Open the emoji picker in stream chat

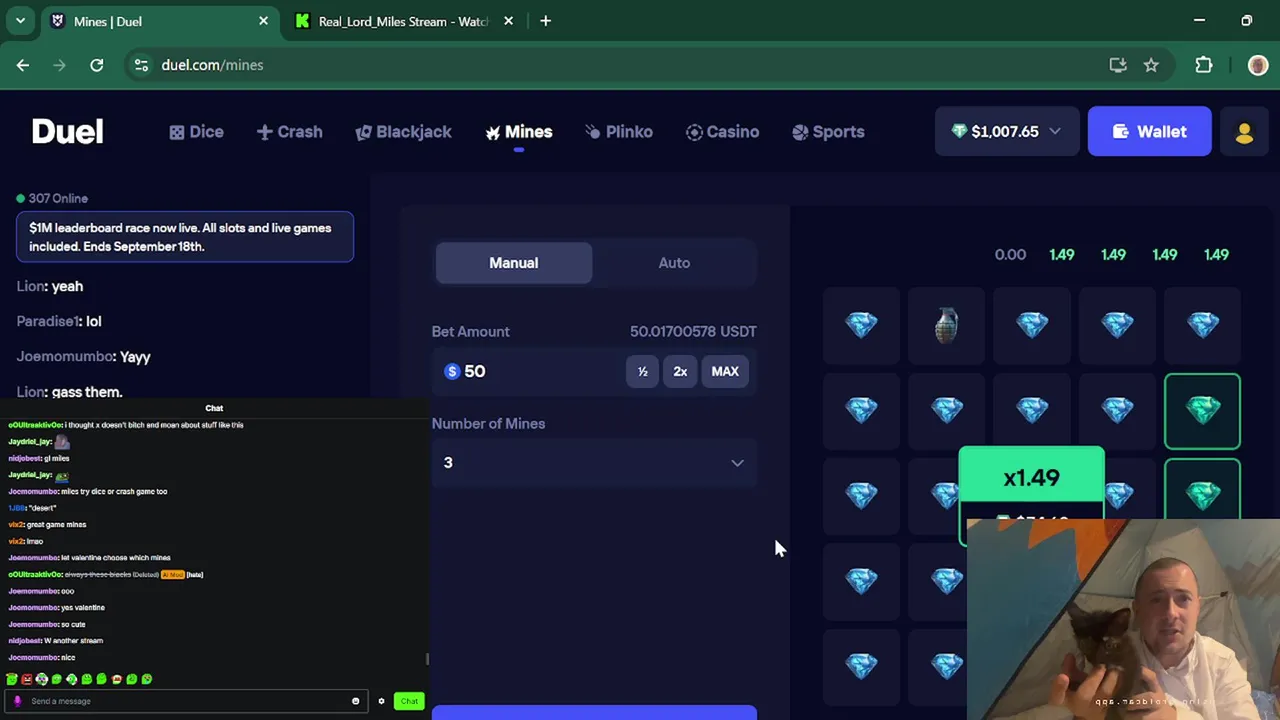pos(355,701)
